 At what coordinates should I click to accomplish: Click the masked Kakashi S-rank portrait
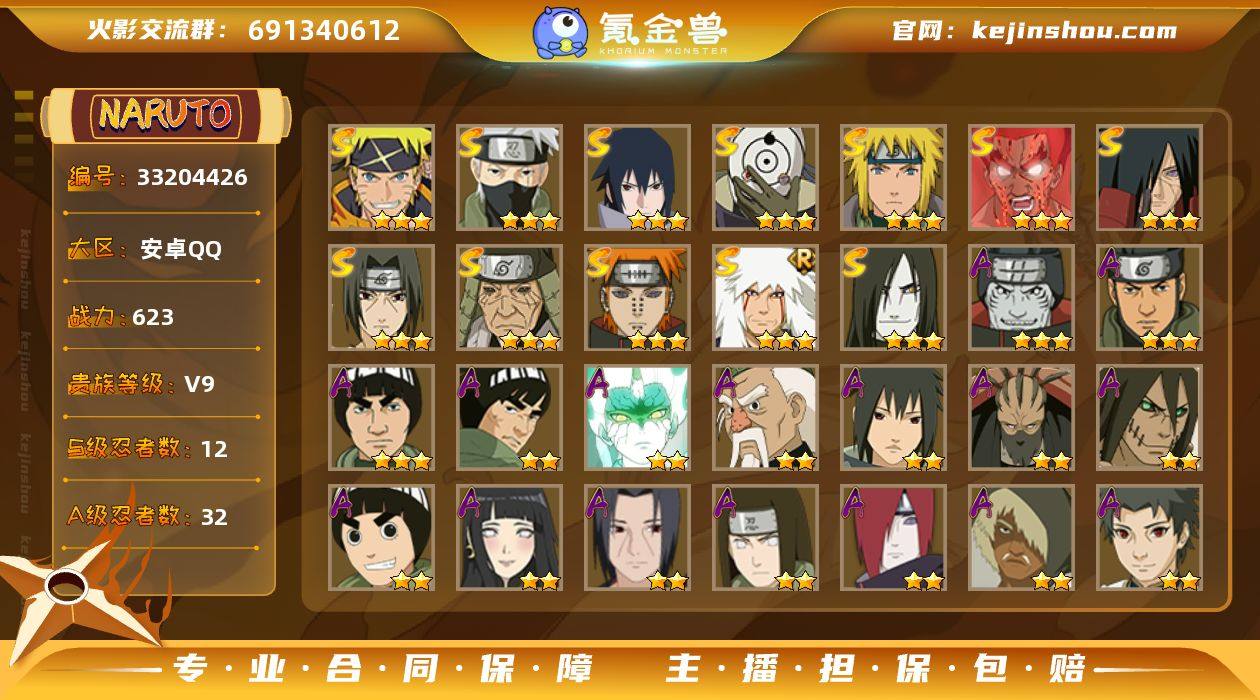pos(509,178)
